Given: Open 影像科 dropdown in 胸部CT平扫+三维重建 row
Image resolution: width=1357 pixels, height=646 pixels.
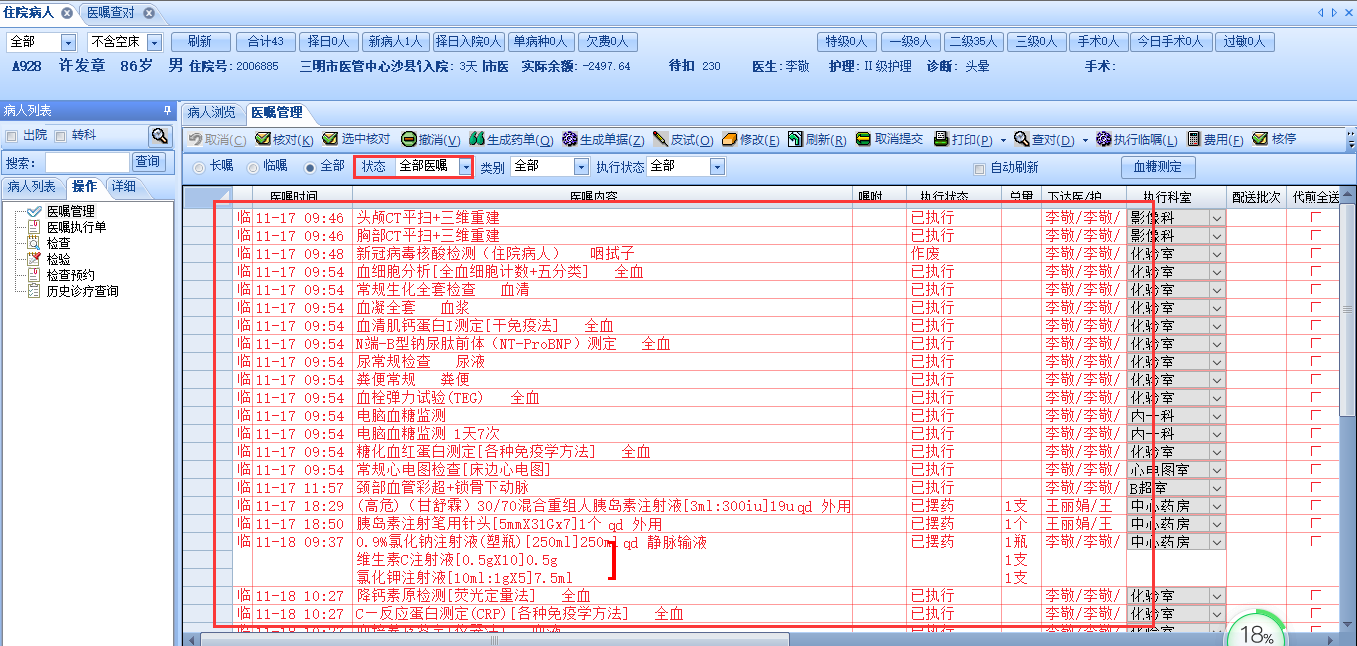Looking at the screenshot, I should coord(1217,235).
